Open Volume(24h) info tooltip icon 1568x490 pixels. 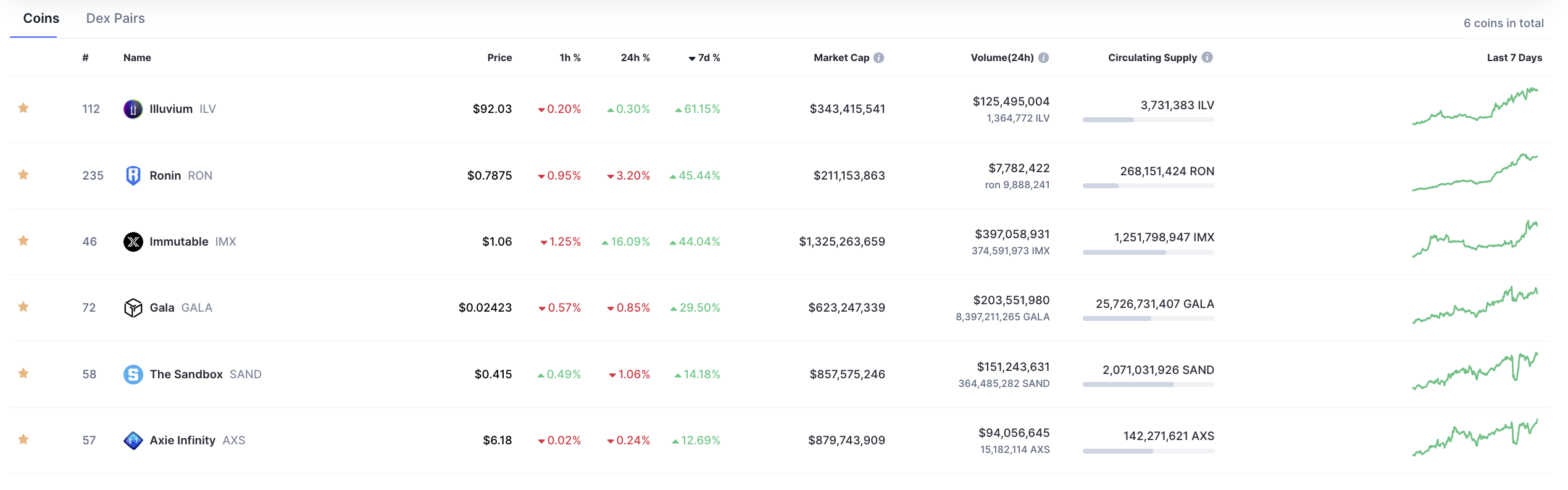pos(1043,57)
